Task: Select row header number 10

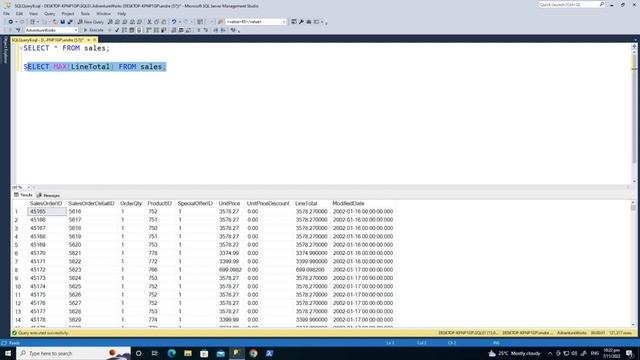Action: (x=18, y=287)
